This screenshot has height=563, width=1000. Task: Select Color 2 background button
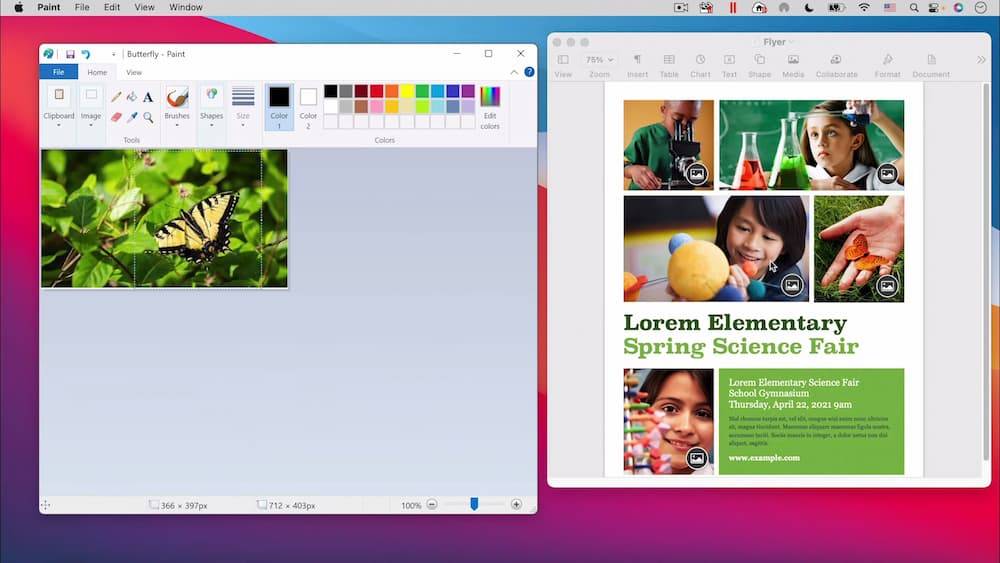(x=308, y=107)
